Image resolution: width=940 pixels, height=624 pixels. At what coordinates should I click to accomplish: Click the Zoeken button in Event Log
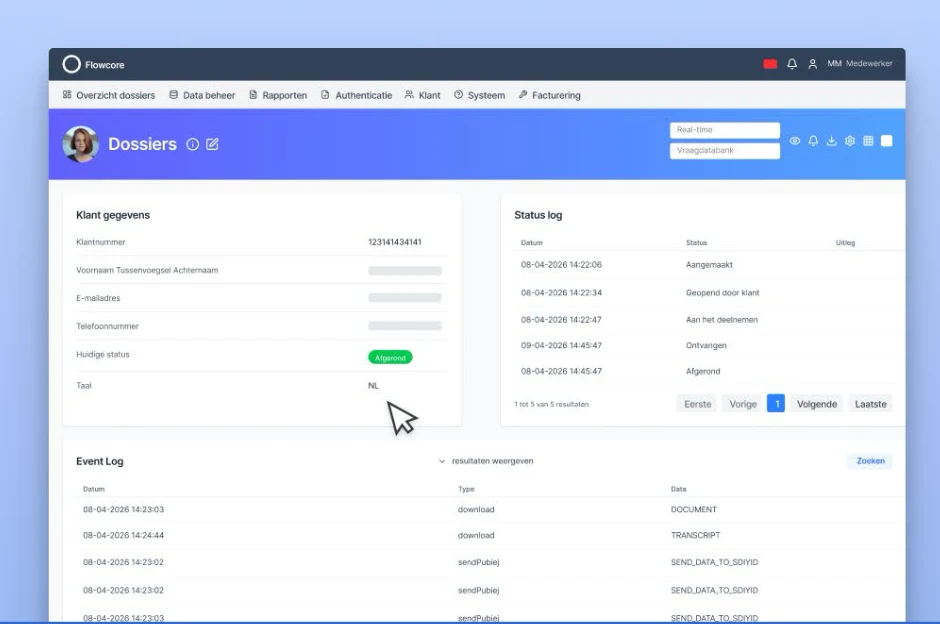(870, 461)
